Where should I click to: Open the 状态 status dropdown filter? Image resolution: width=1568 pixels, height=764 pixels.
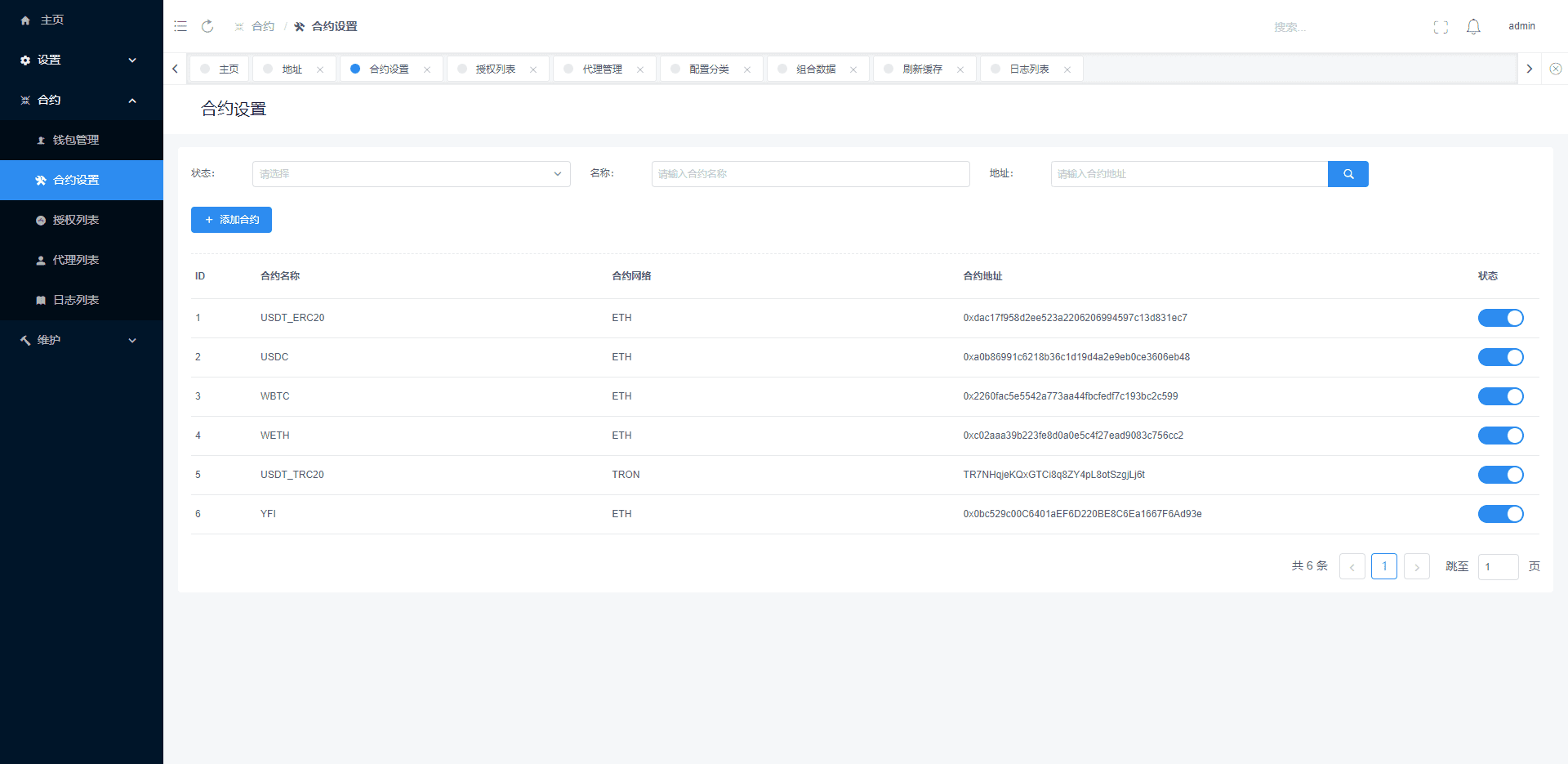[411, 174]
